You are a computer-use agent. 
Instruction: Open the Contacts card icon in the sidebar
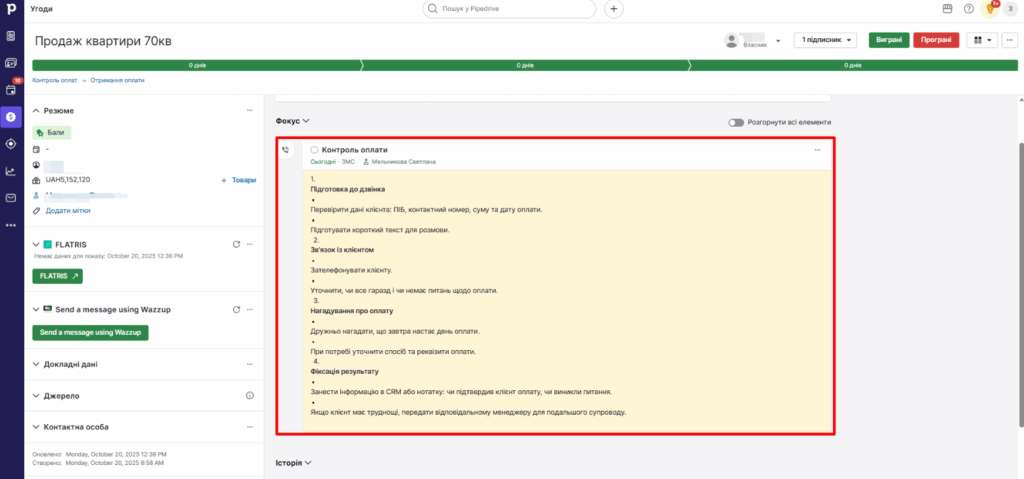[10, 63]
